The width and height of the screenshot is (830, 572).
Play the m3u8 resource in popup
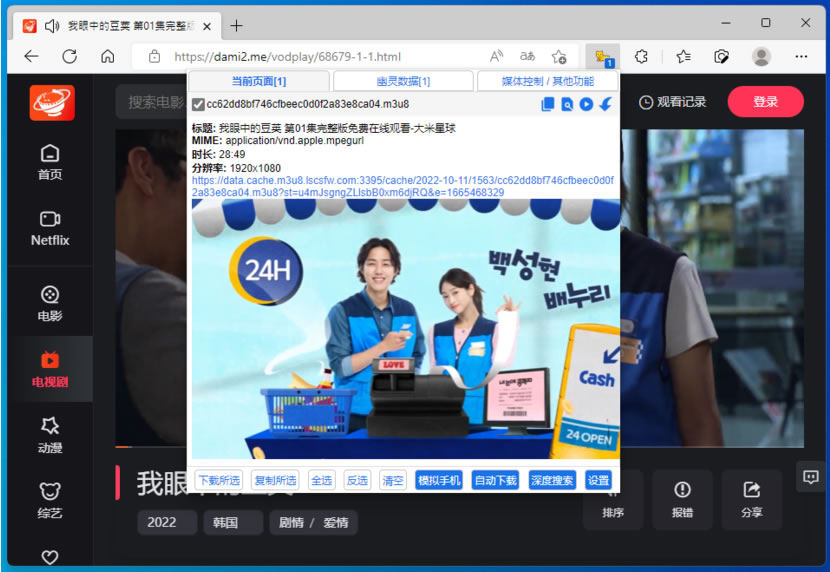pyautogui.click(x=586, y=104)
